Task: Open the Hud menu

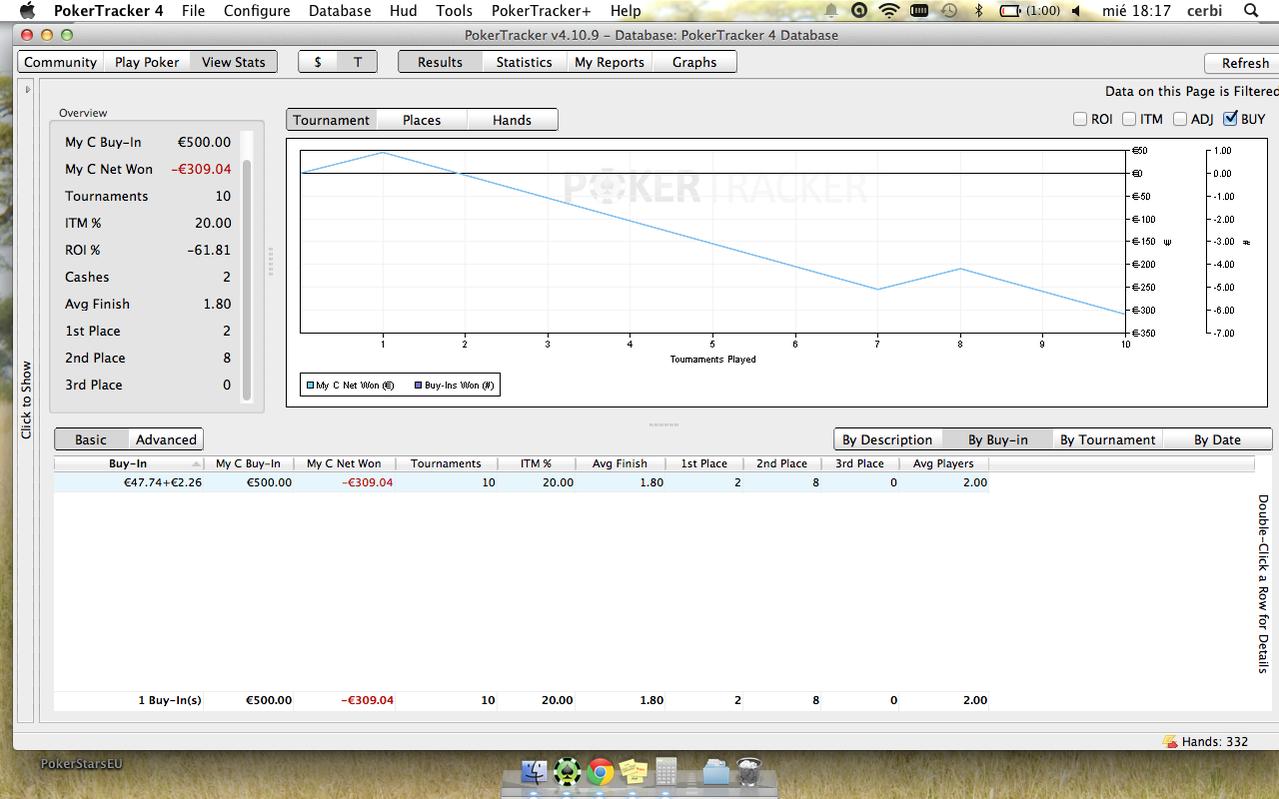Action: pos(403,10)
